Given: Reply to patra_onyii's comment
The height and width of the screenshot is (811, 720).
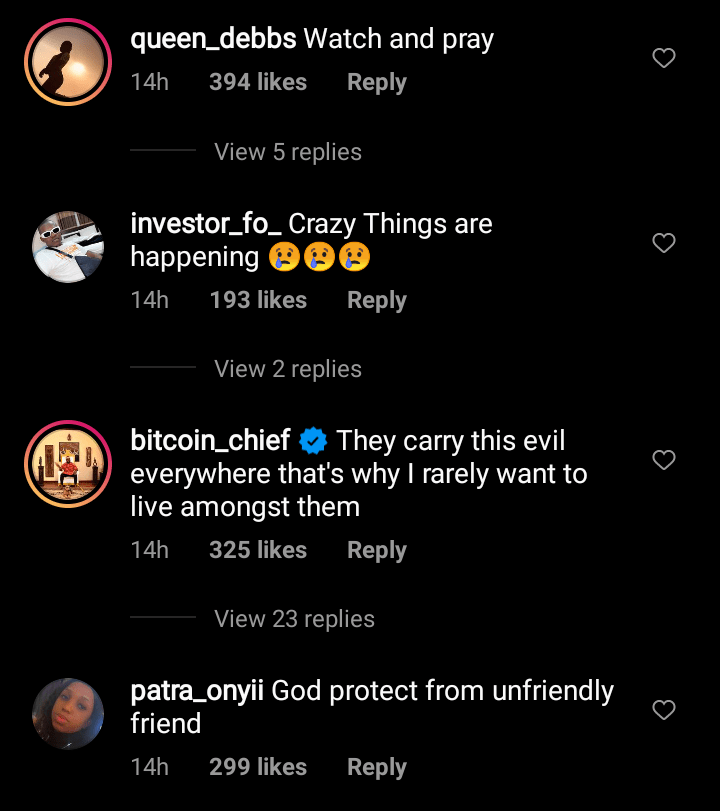Looking at the screenshot, I should point(376,767).
